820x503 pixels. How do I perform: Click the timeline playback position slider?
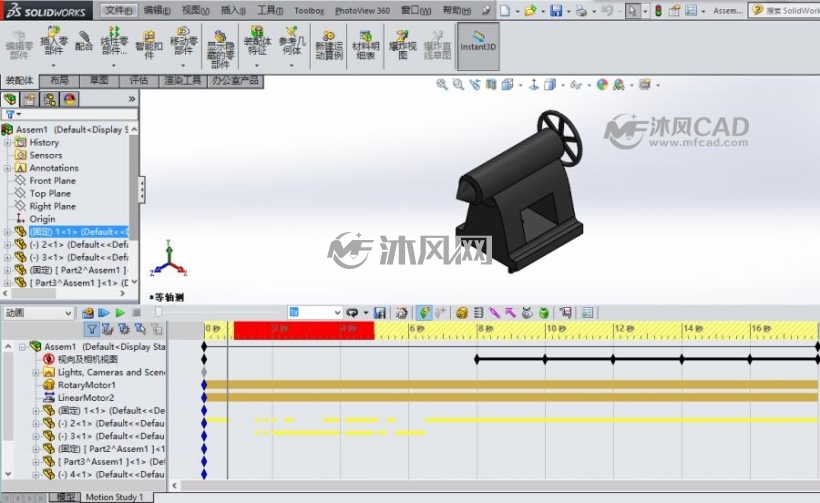158,312
